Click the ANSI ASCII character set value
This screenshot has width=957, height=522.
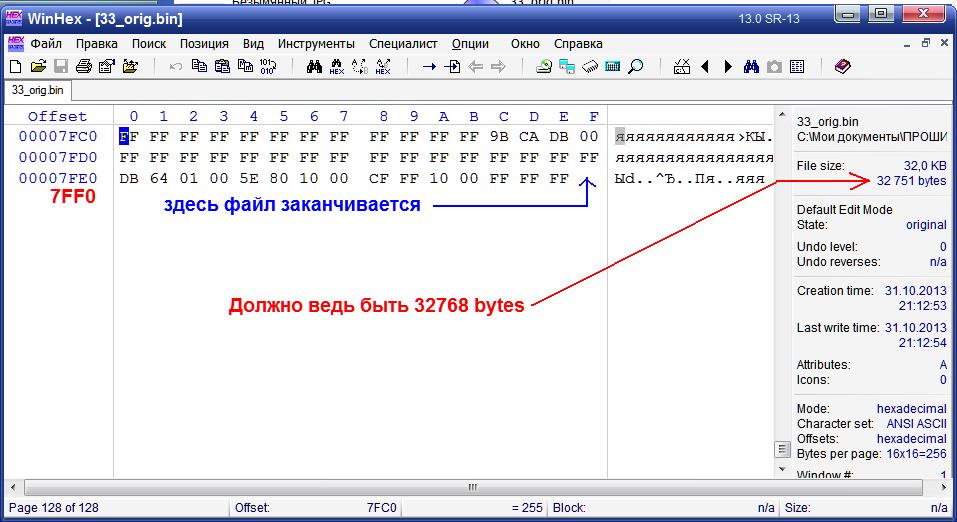click(x=917, y=424)
